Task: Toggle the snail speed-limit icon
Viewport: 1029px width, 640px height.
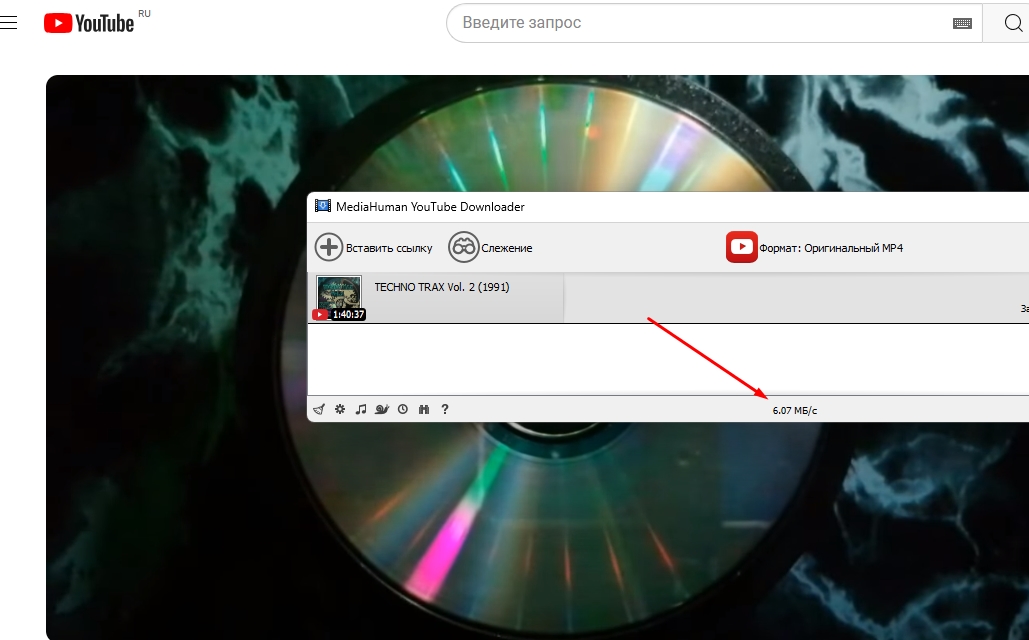Action: point(382,409)
